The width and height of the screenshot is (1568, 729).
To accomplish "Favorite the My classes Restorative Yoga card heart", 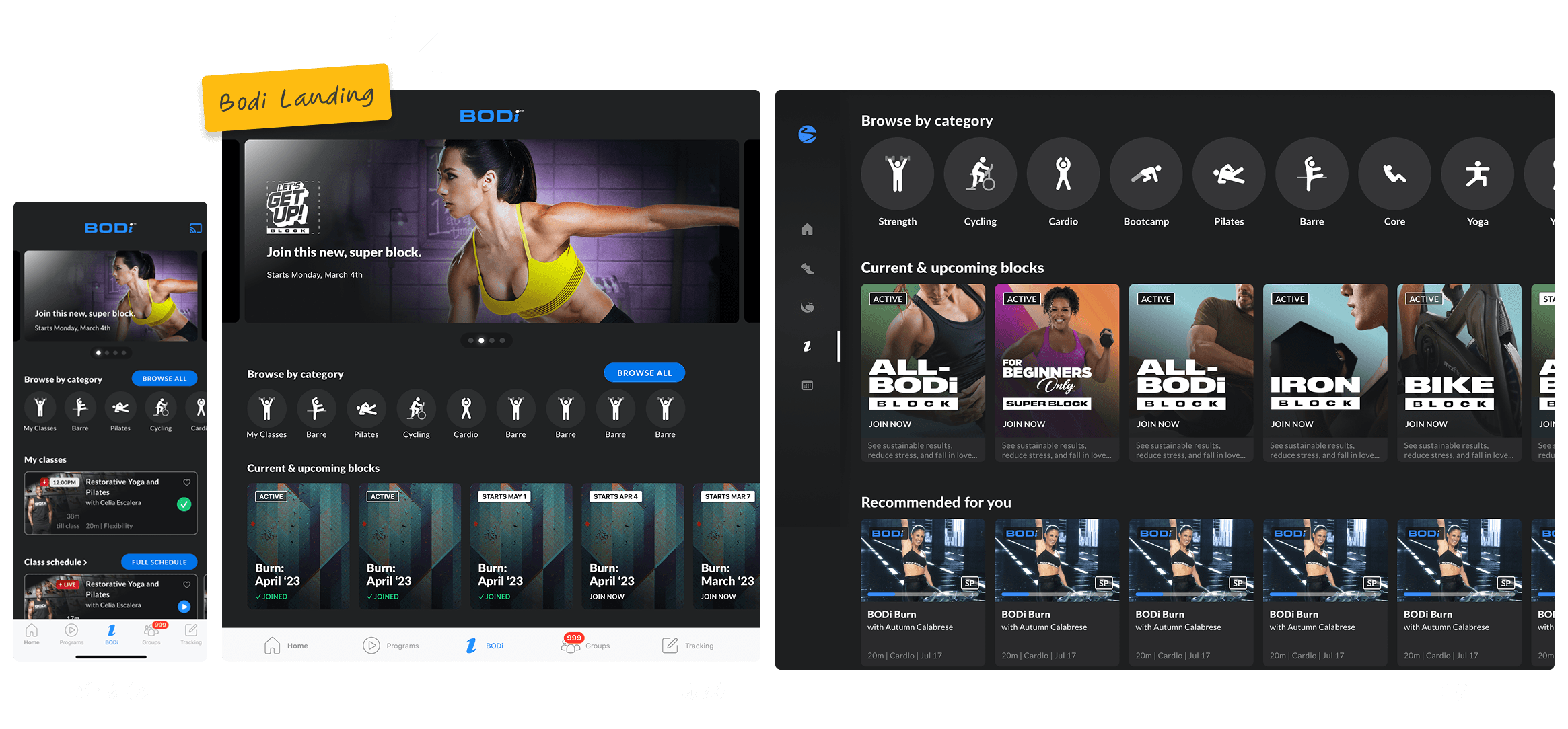I will pos(187,482).
